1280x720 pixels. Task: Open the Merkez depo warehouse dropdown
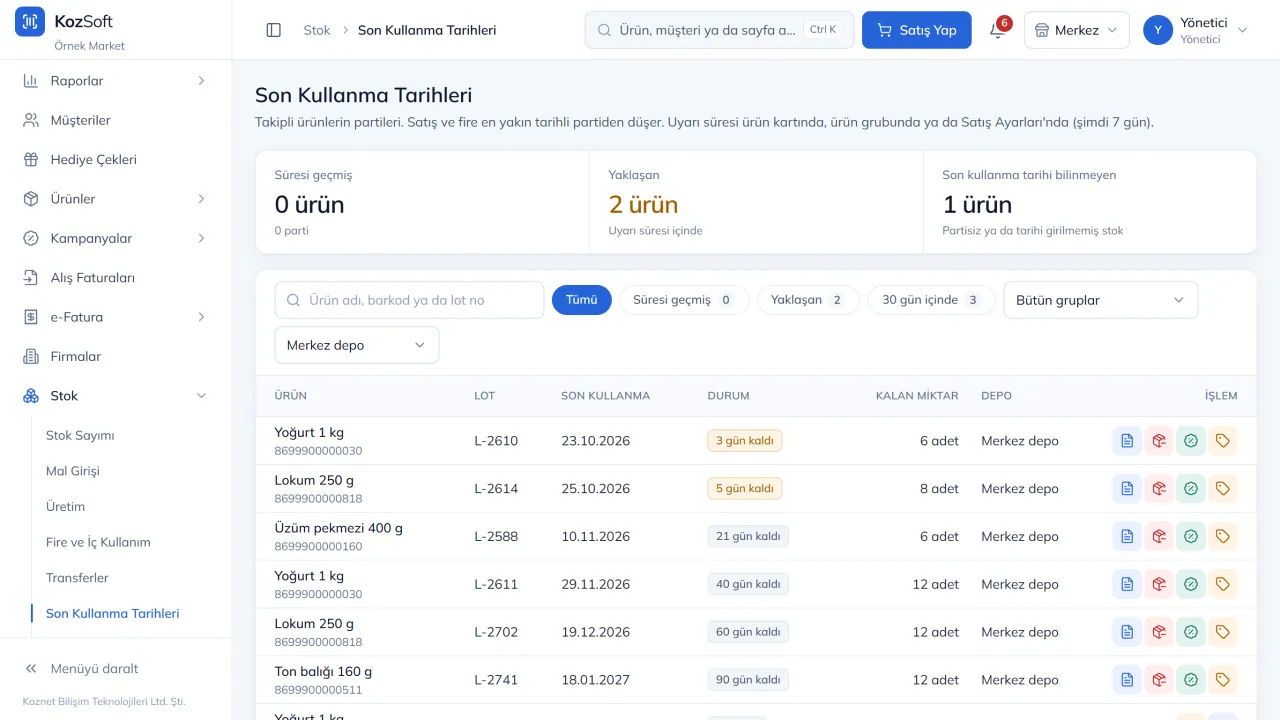point(356,345)
